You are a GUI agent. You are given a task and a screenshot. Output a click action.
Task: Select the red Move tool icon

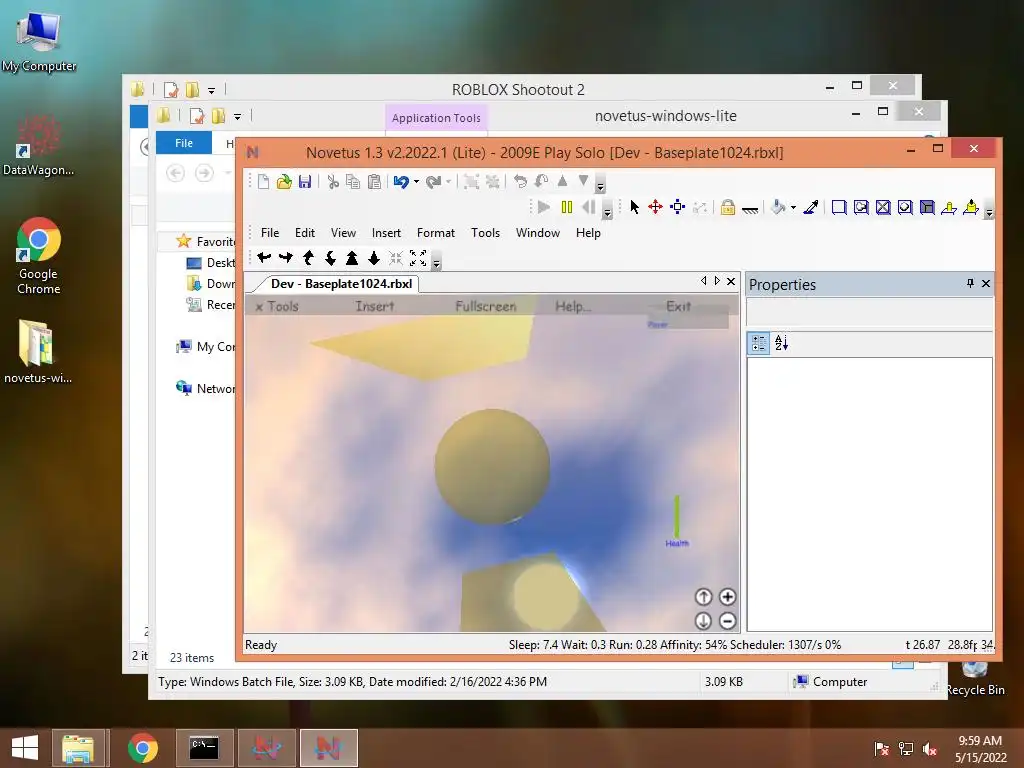point(655,207)
